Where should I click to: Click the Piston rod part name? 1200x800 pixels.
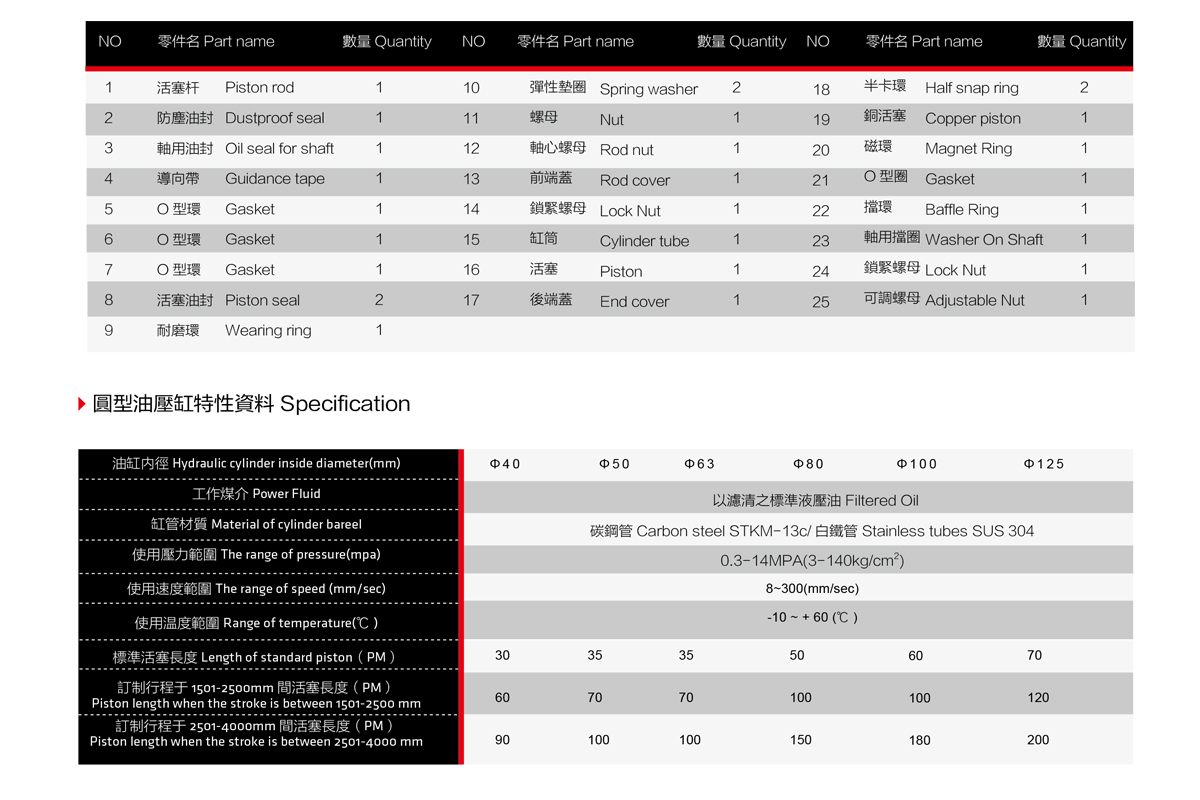click(x=259, y=88)
